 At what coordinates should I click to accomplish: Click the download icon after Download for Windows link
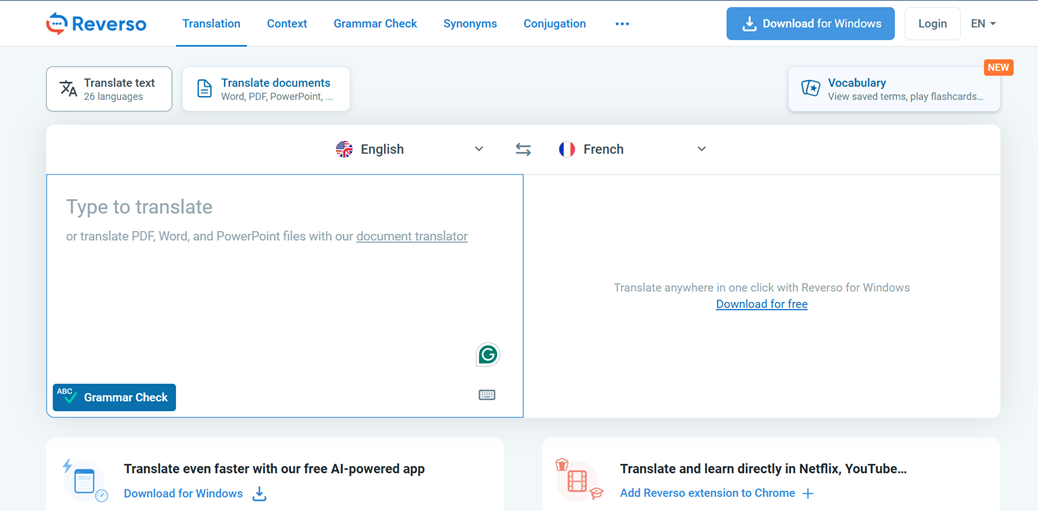(260, 494)
